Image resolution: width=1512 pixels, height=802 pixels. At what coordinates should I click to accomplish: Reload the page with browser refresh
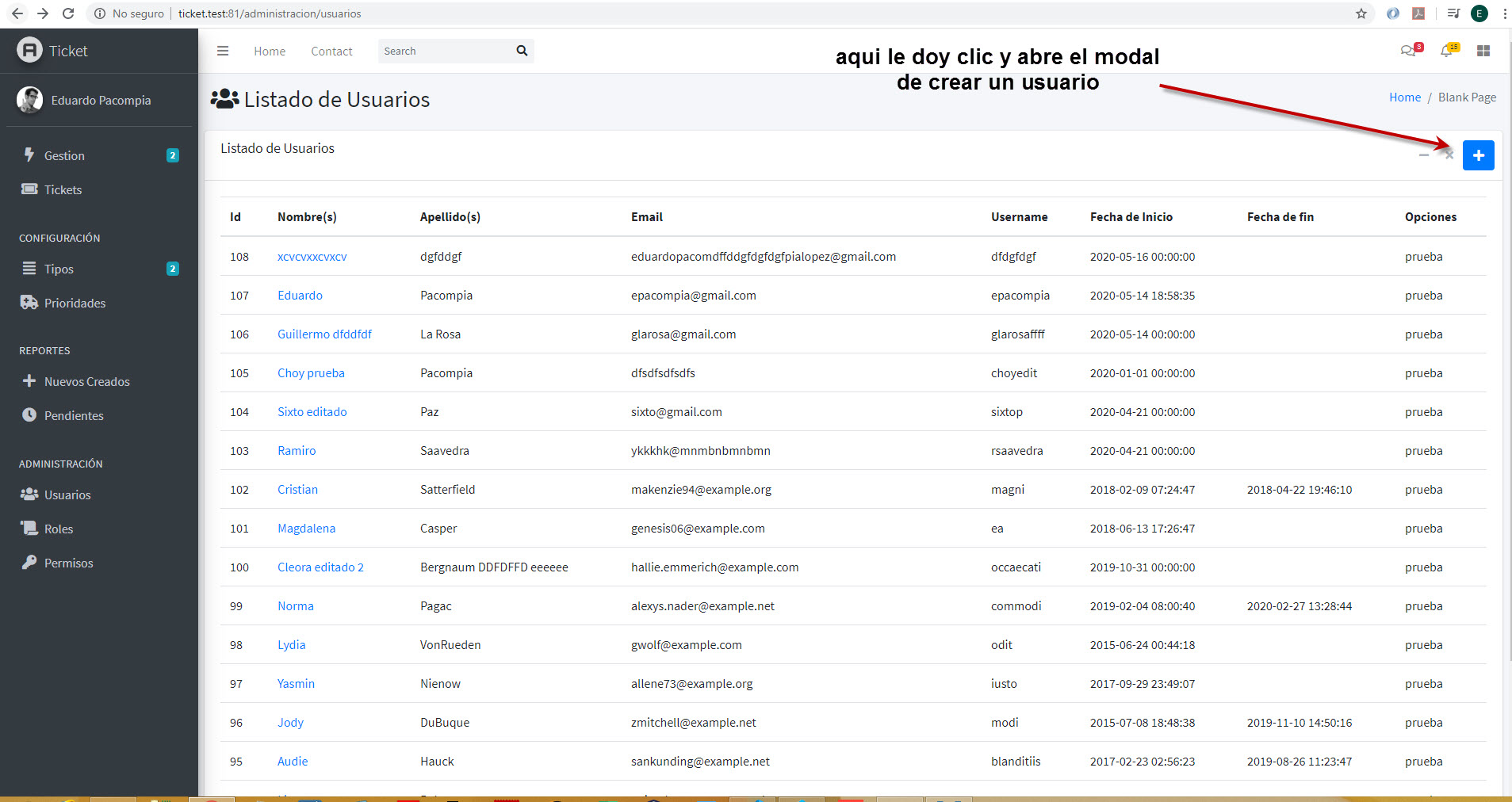pos(68,13)
